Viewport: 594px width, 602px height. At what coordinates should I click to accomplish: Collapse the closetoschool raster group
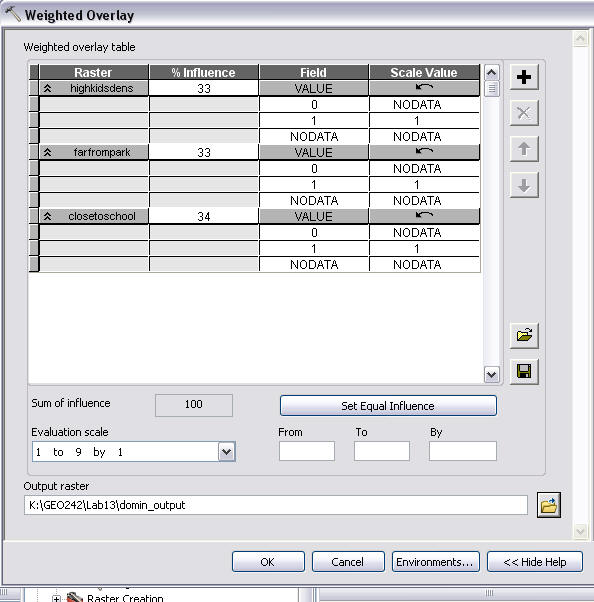coord(48,216)
